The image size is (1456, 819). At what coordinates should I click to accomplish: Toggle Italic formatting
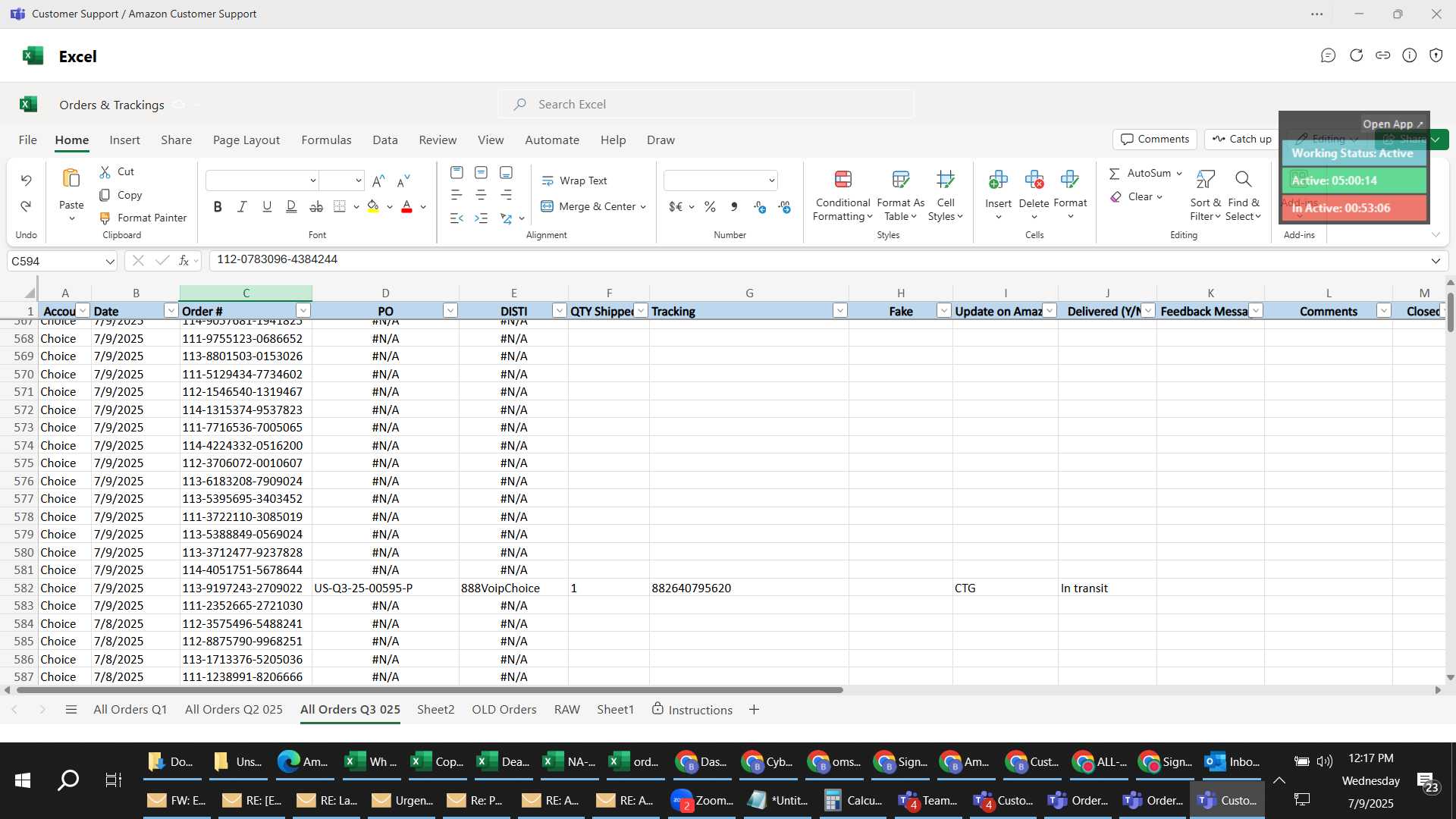tap(242, 206)
